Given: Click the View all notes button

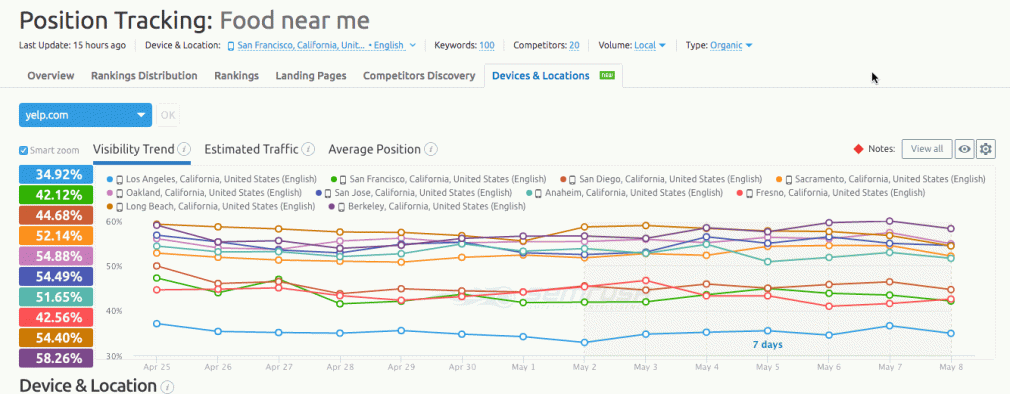Looking at the screenshot, I should [x=927, y=149].
